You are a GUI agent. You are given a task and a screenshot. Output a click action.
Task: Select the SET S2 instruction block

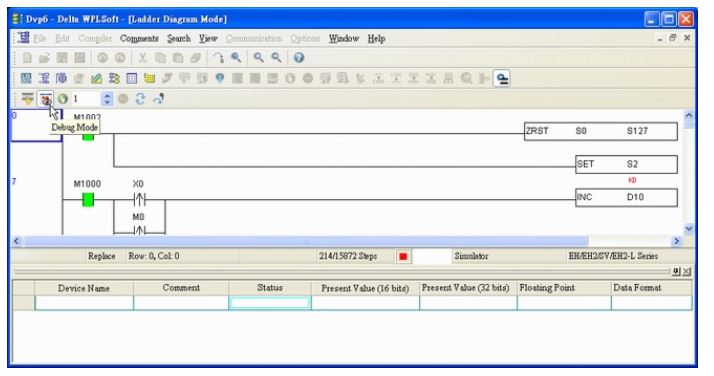point(626,164)
